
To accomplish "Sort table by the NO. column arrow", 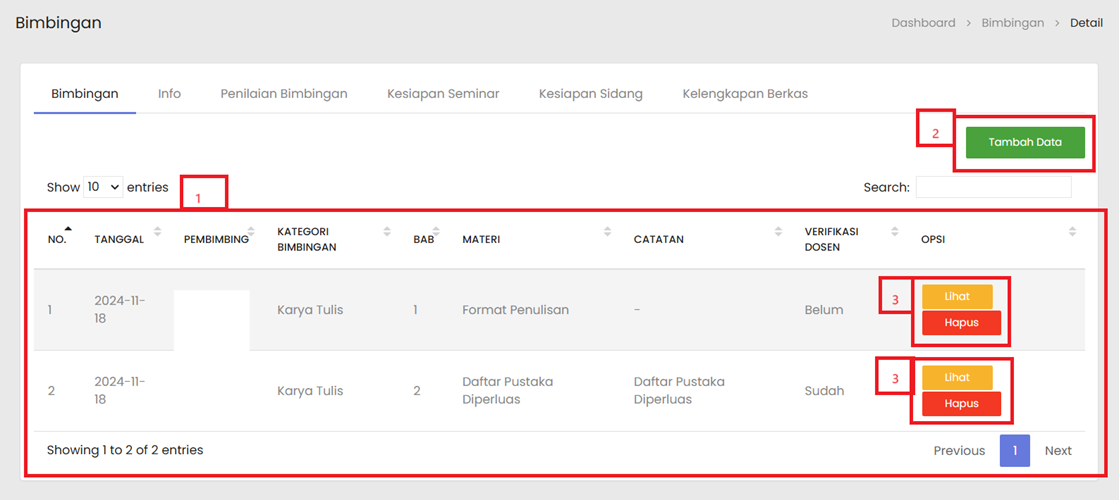I will tap(68, 232).
